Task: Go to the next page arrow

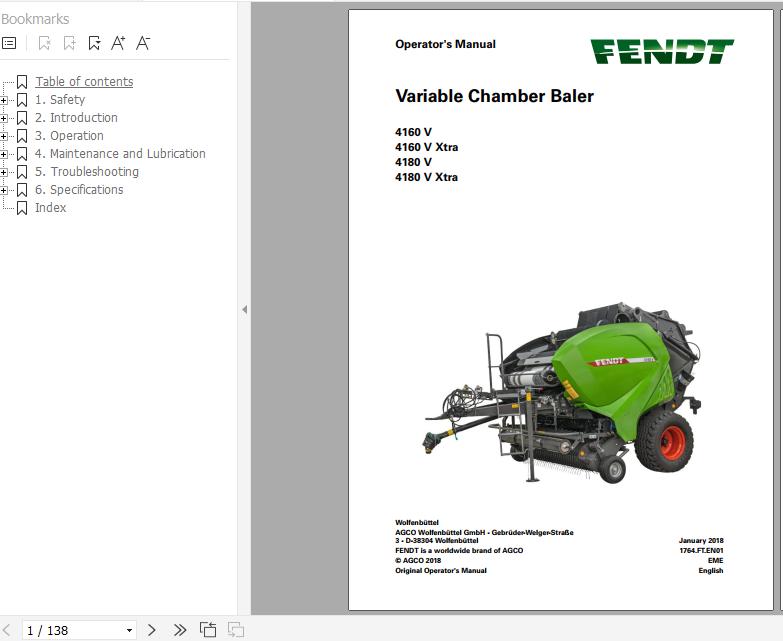Action: 152,630
